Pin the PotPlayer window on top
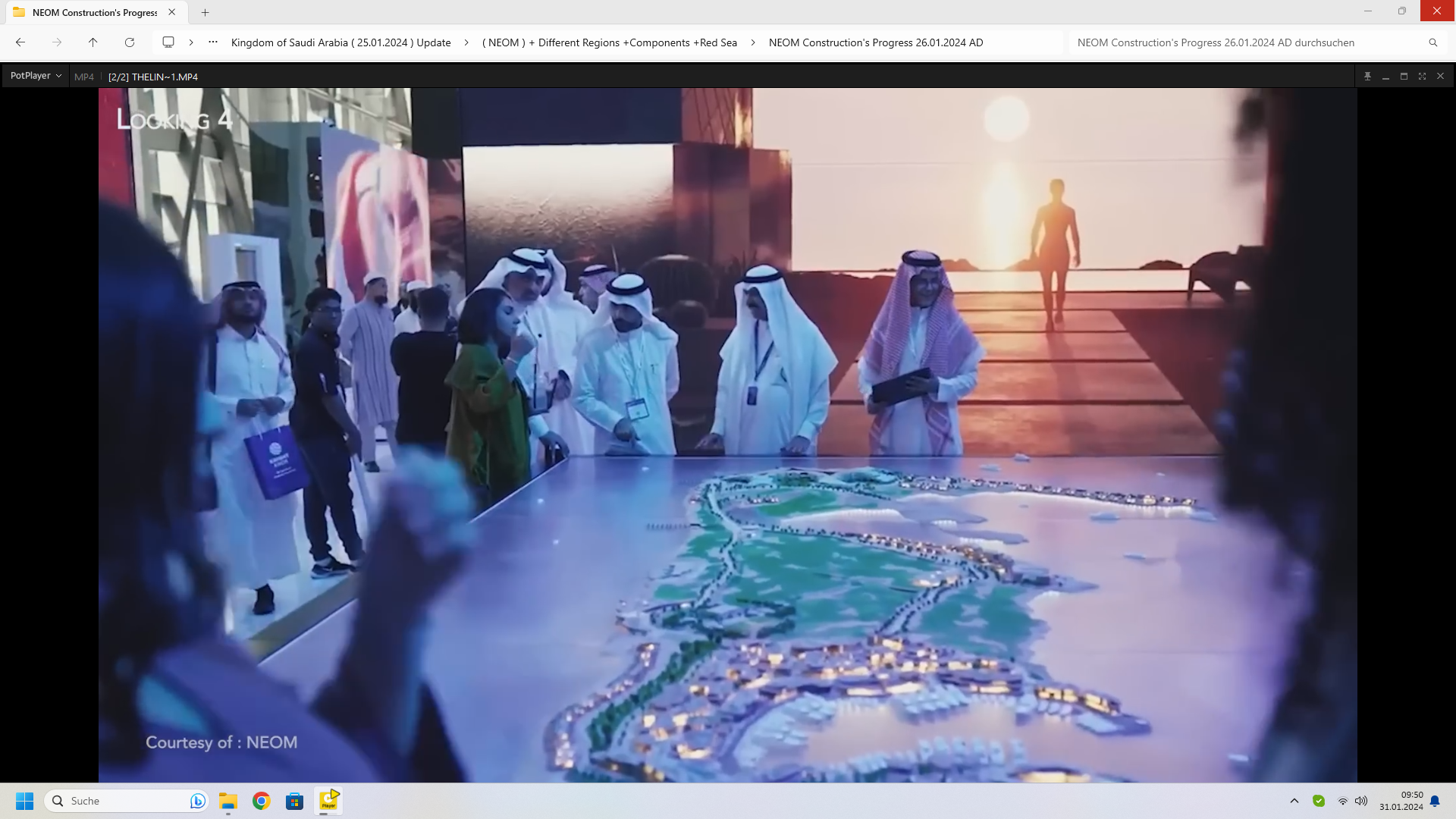The width and height of the screenshot is (1456, 819). tap(1367, 77)
